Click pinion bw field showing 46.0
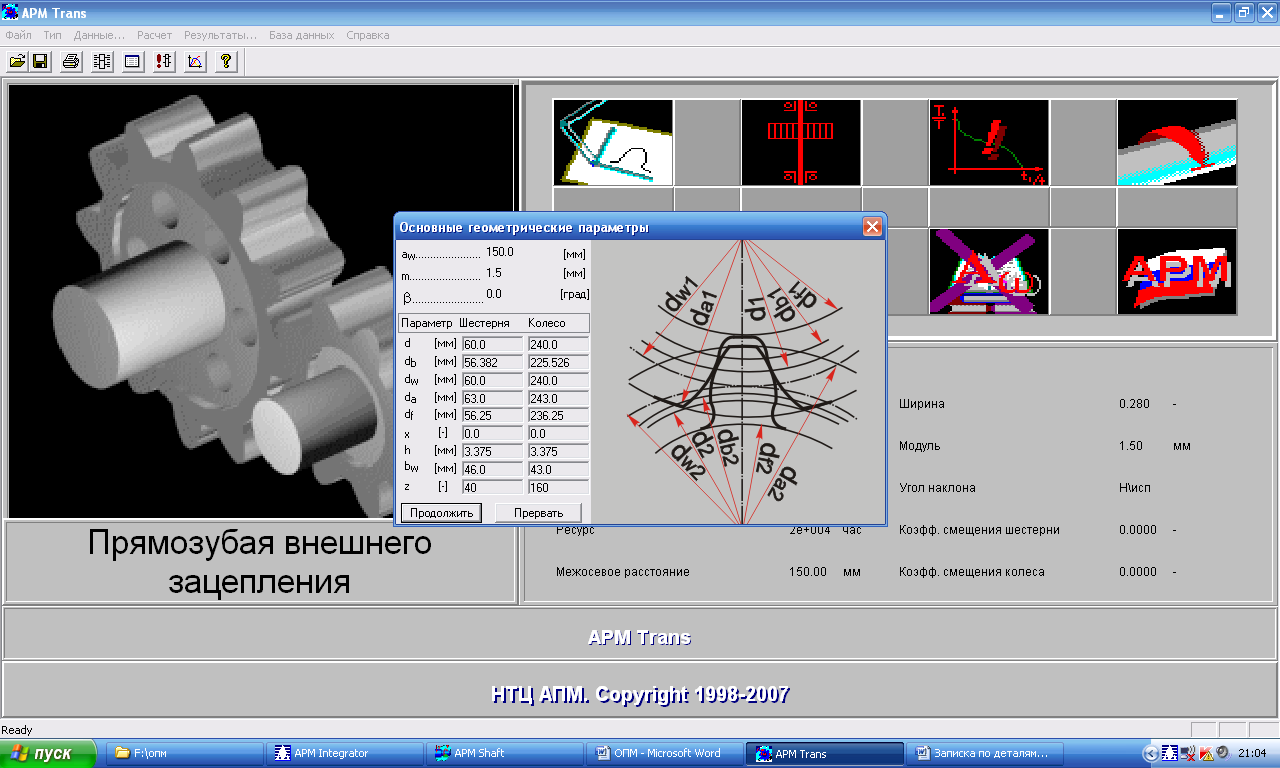The height and width of the screenshot is (768, 1280). (x=492, y=469)
